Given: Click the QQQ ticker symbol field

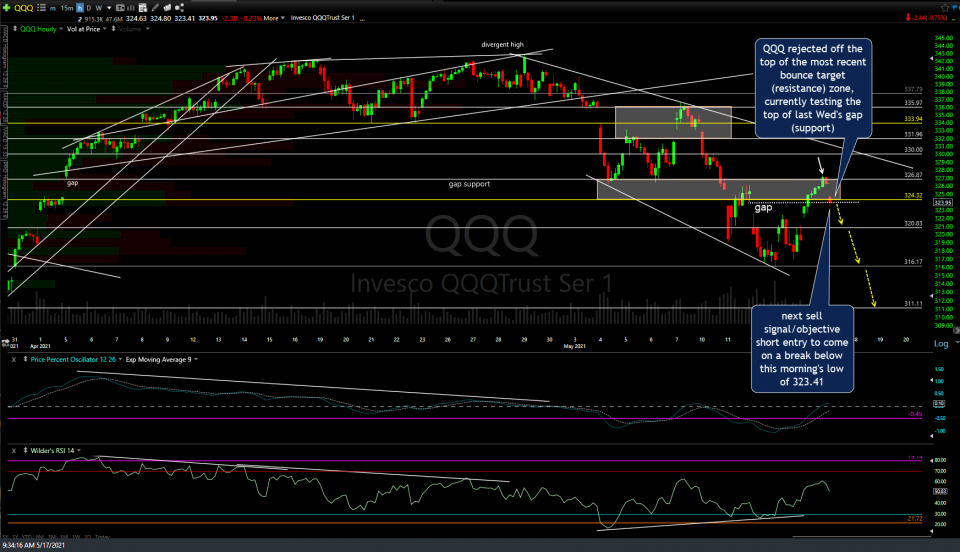Looking at the screenshot, I should click(23, 7).
